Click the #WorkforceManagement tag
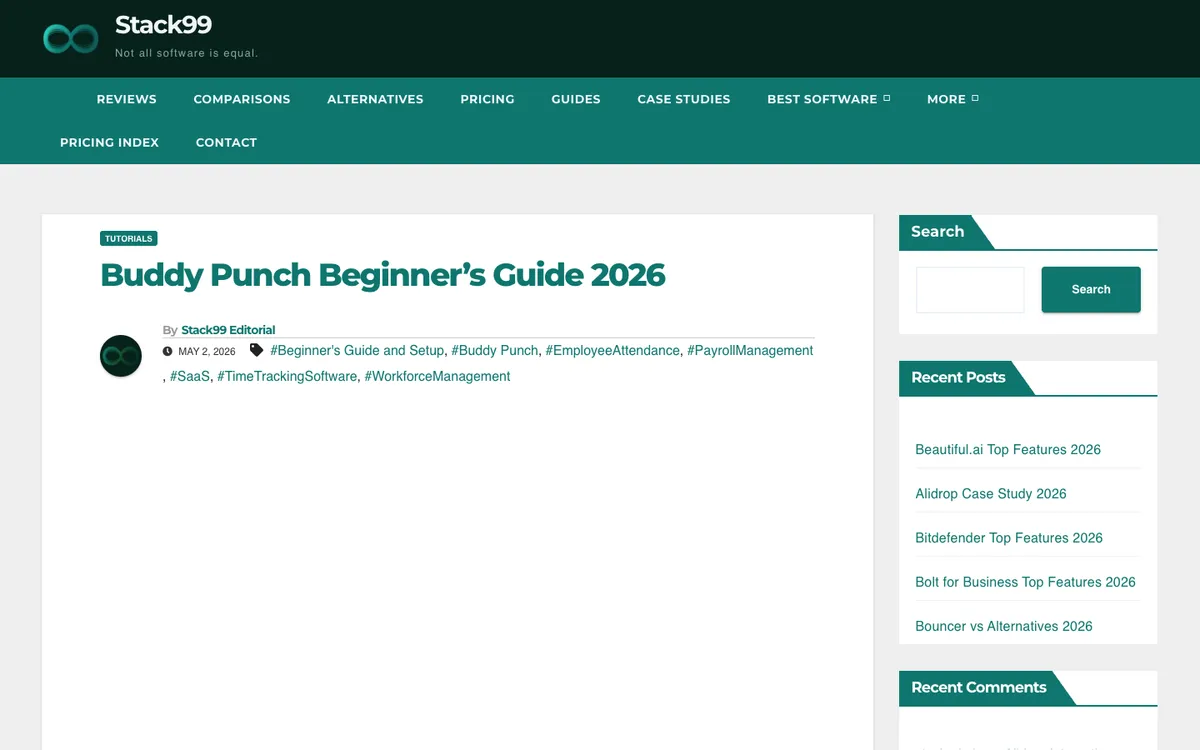Viewport: 1200px width, 750px height. click(x=437, y=376)
